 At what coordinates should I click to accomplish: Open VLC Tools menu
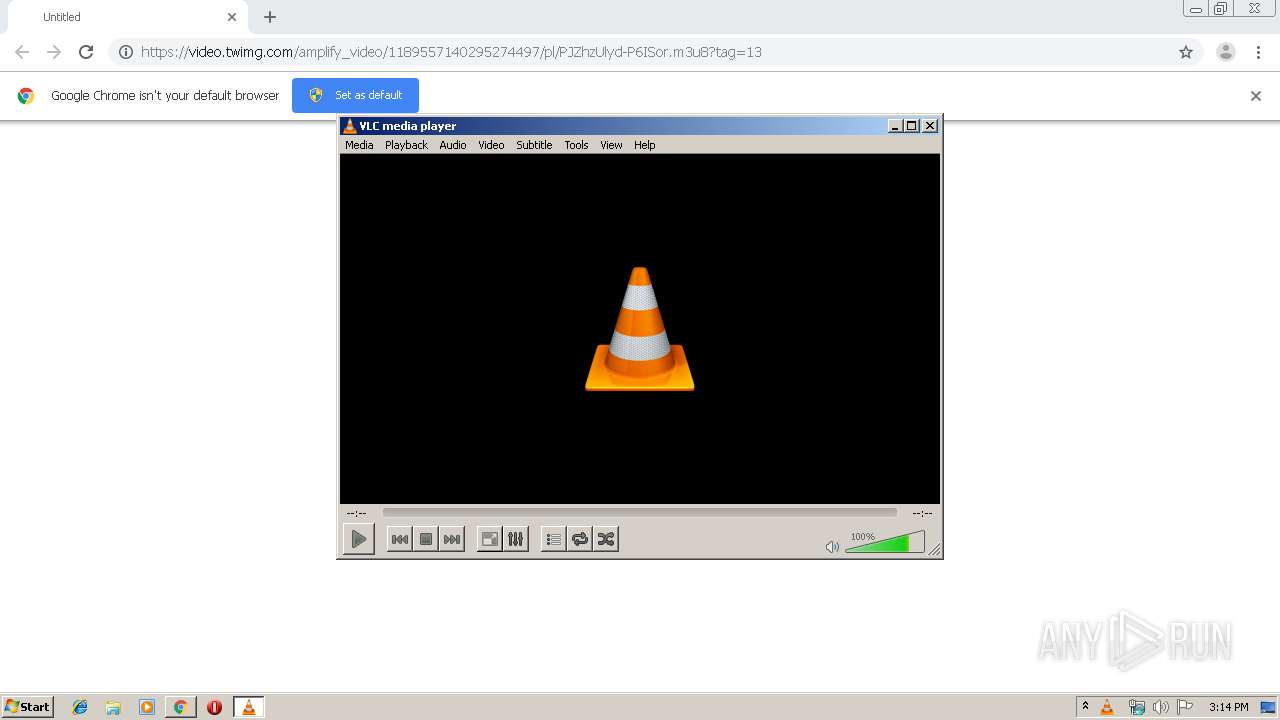click(576, 145)
